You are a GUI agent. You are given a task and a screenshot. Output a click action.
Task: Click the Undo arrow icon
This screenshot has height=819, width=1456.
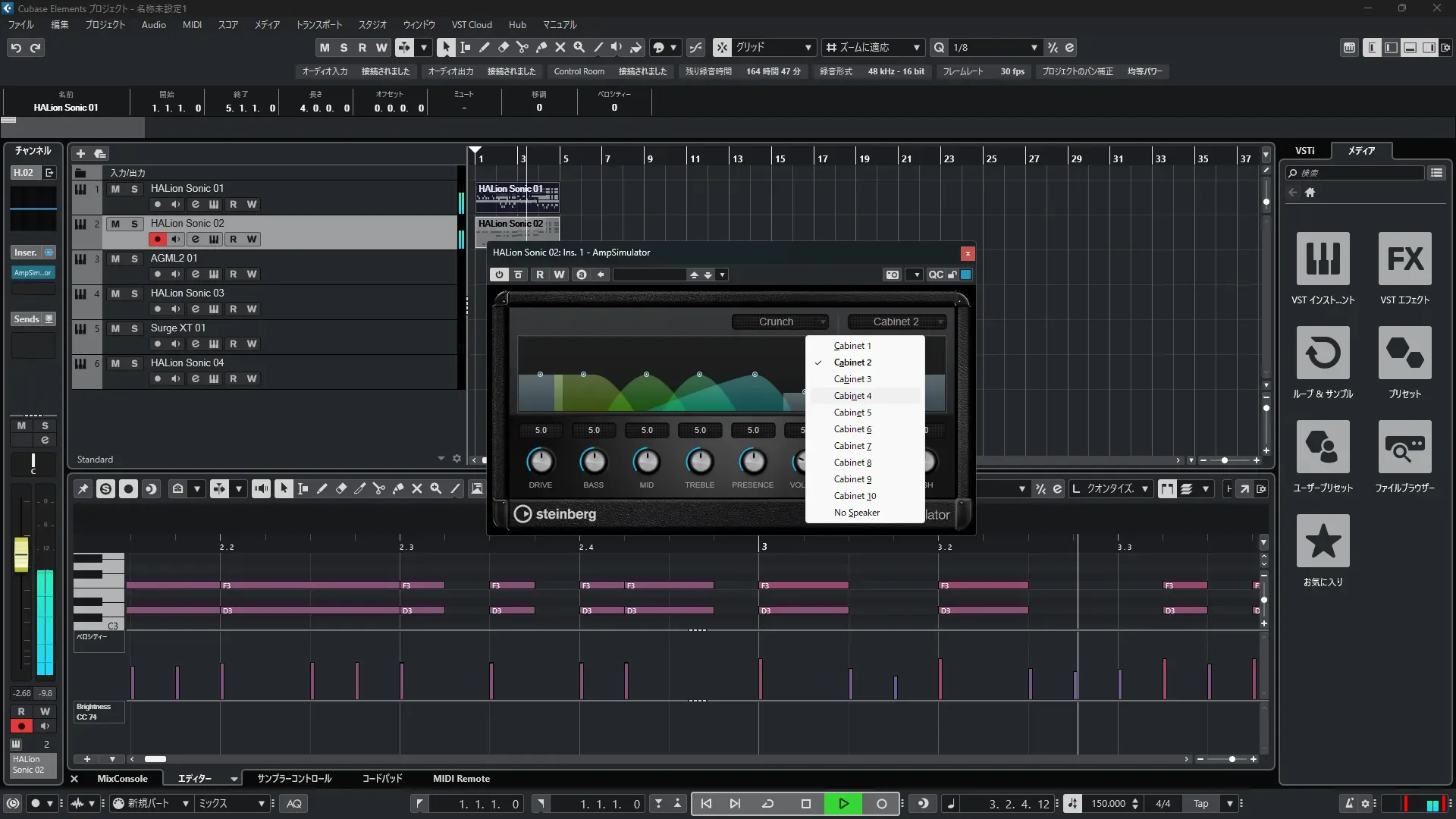click(x=16, y=48)
